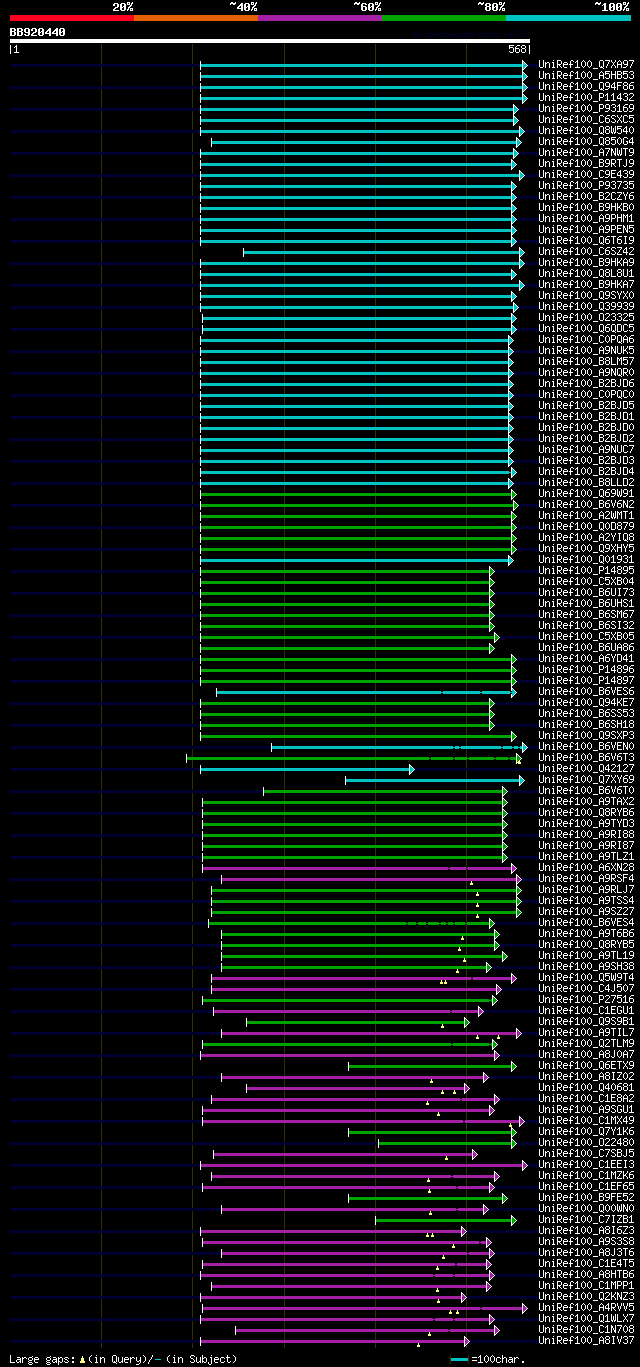
Task: Select hit label UniRef100_Q6ETX9
Action: 586,1065
